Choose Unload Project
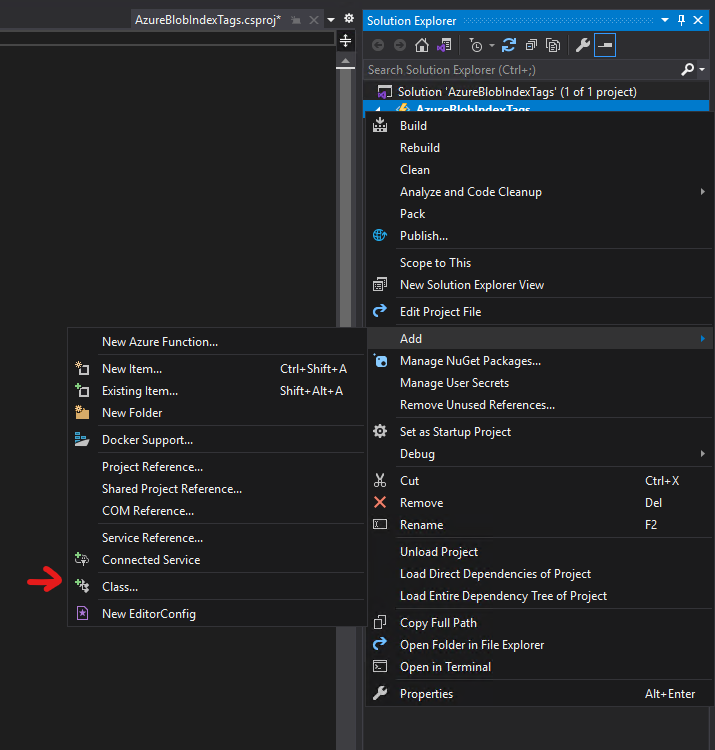Viewport: 715px width, 750px height. click(x=539, y=551)
